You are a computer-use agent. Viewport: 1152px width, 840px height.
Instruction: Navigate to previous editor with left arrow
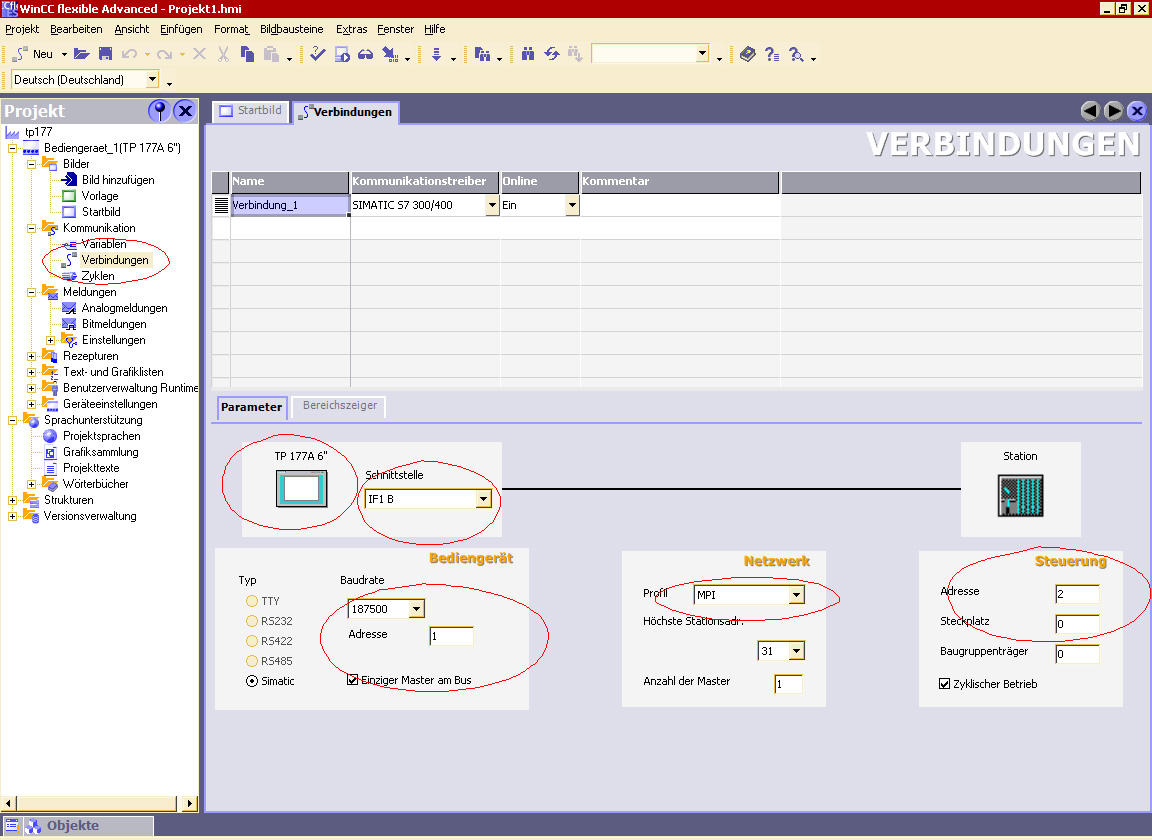[1090, 111]
